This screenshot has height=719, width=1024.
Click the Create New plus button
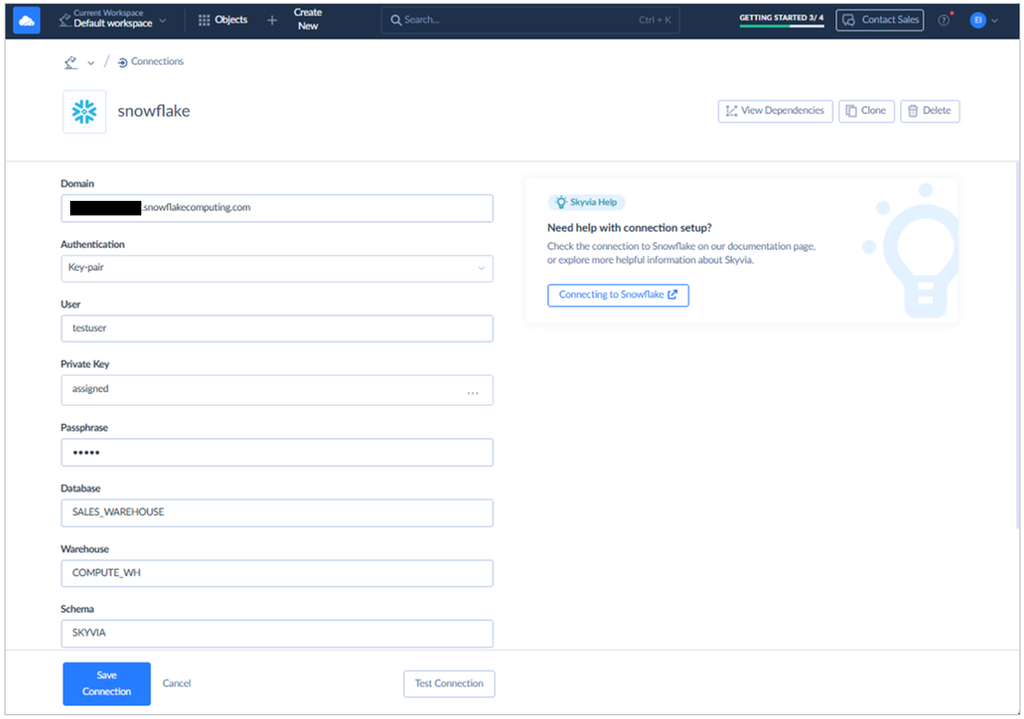(272, 20)
